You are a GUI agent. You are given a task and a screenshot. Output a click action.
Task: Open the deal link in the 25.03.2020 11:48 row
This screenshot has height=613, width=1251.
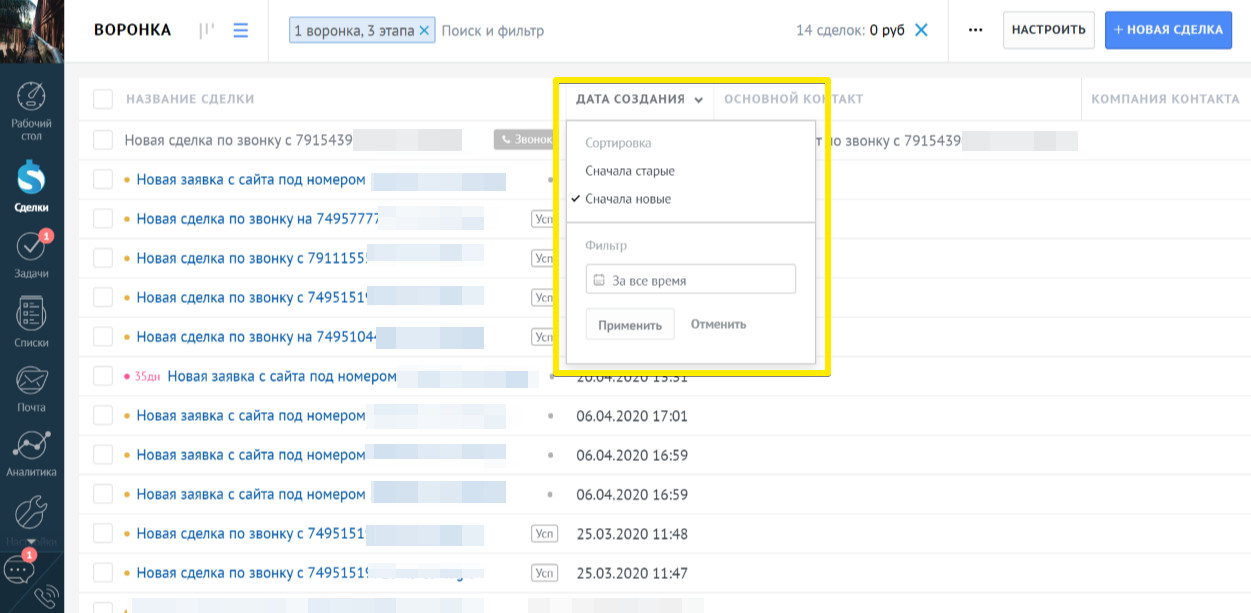(253, 534)
